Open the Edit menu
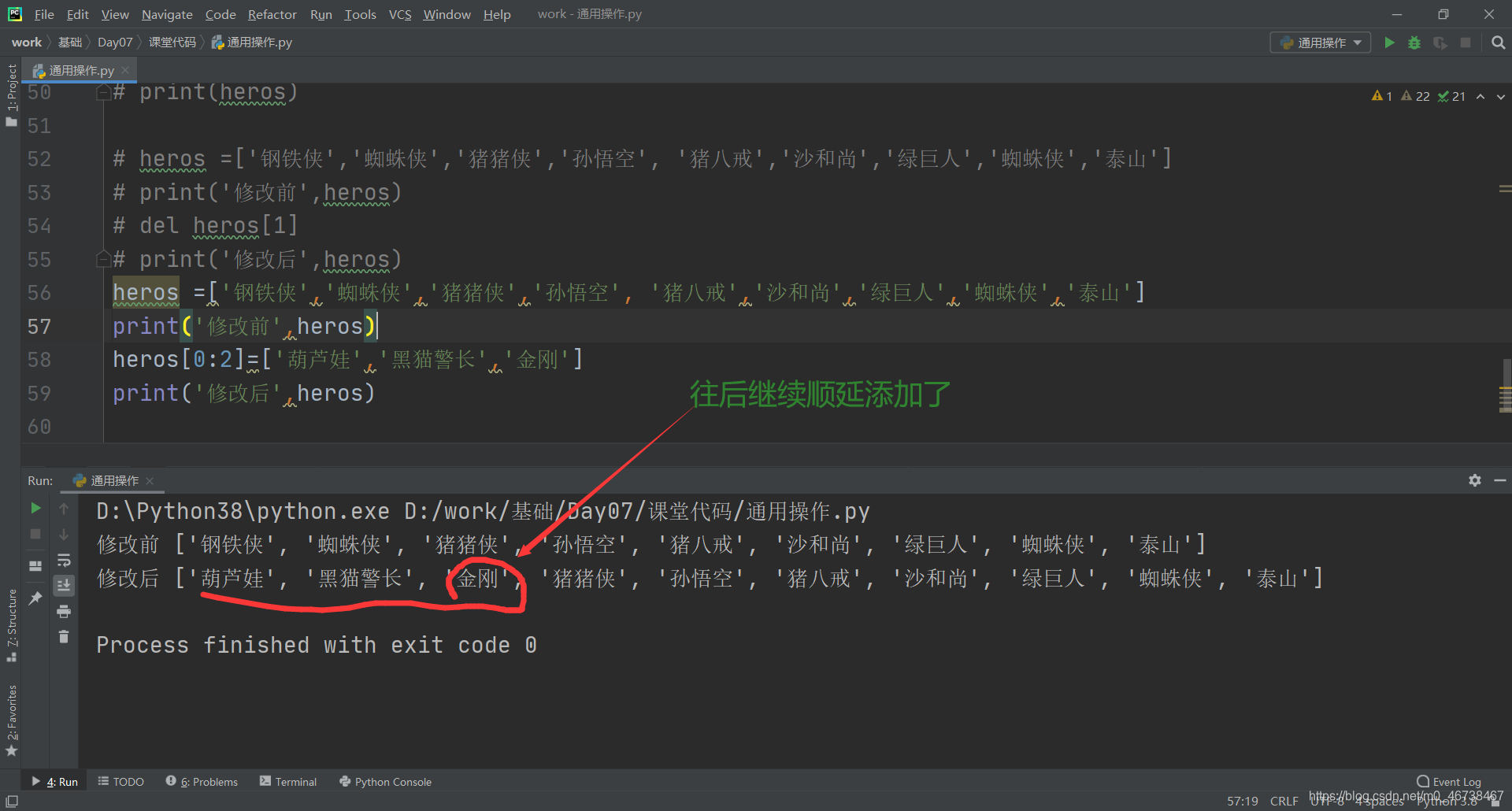 (x=77, y=14)
